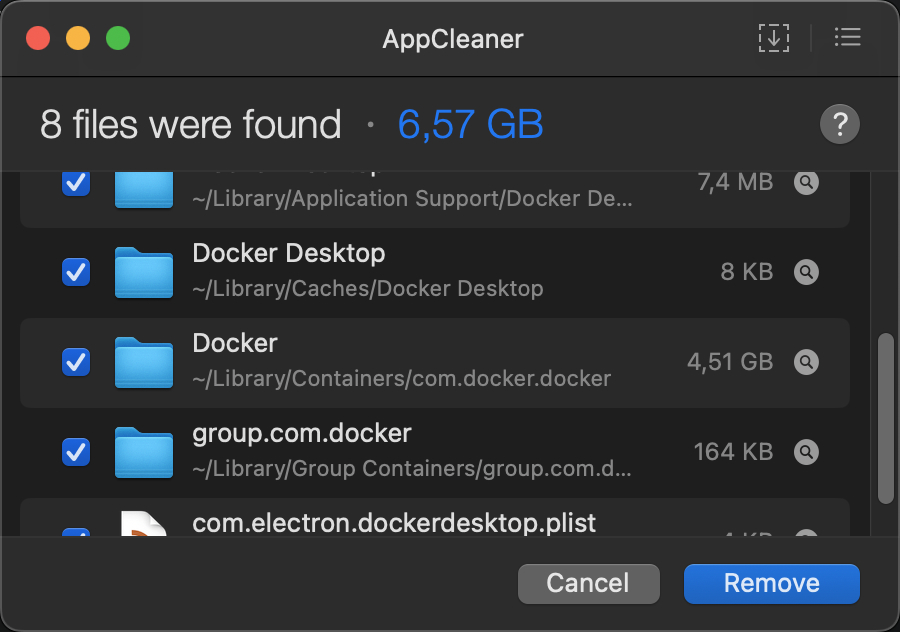Uncheck the Docker Desktop caches checkbox
The image size is (900, 632).
(x=76, y=272)
